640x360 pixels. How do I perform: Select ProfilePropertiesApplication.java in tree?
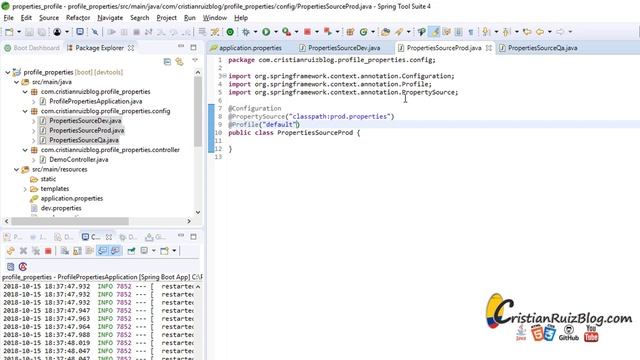tap(96, 101)
